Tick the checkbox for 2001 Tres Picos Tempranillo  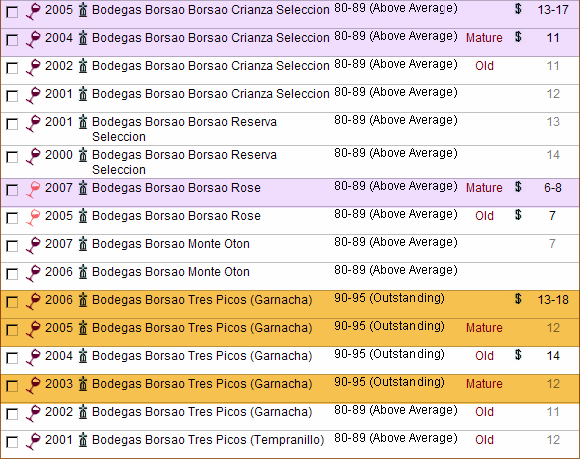tap(12, 442)
